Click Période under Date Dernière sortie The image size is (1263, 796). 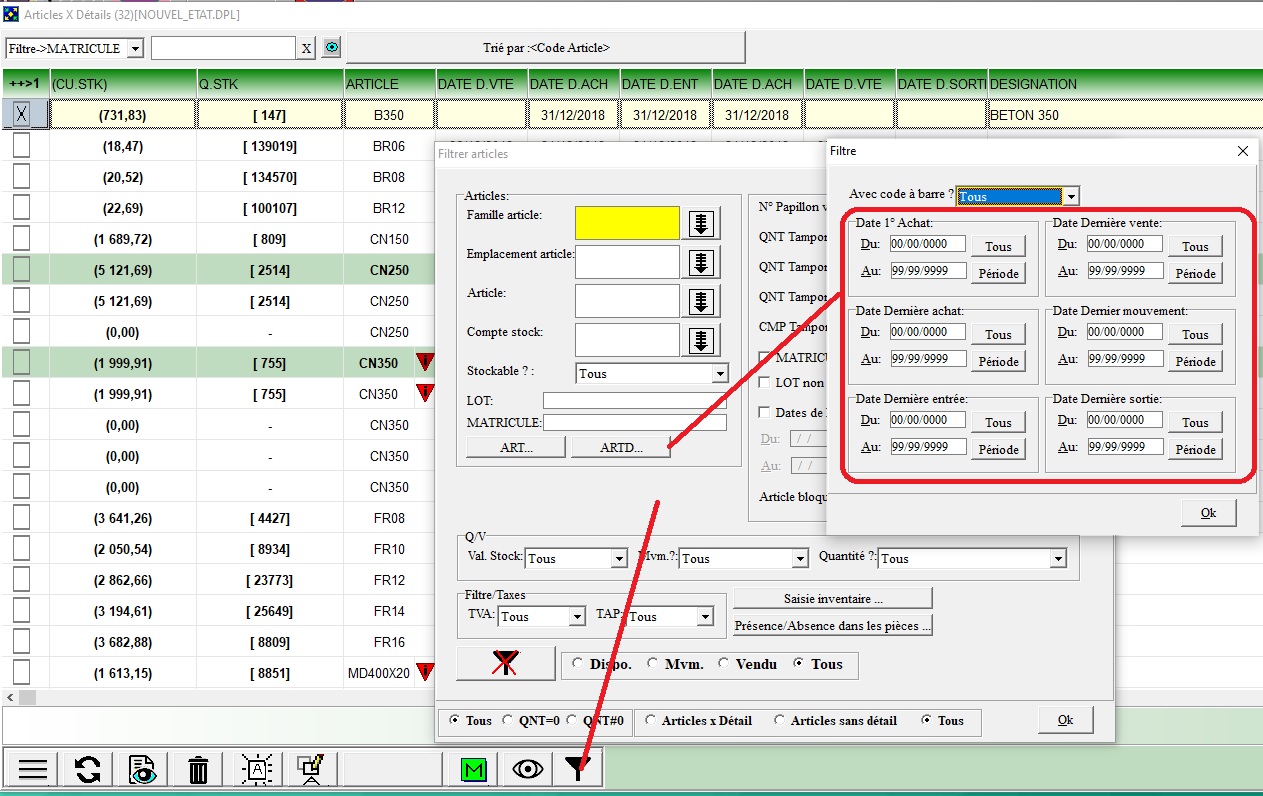pyautogui.click(x=1195, y=450)
